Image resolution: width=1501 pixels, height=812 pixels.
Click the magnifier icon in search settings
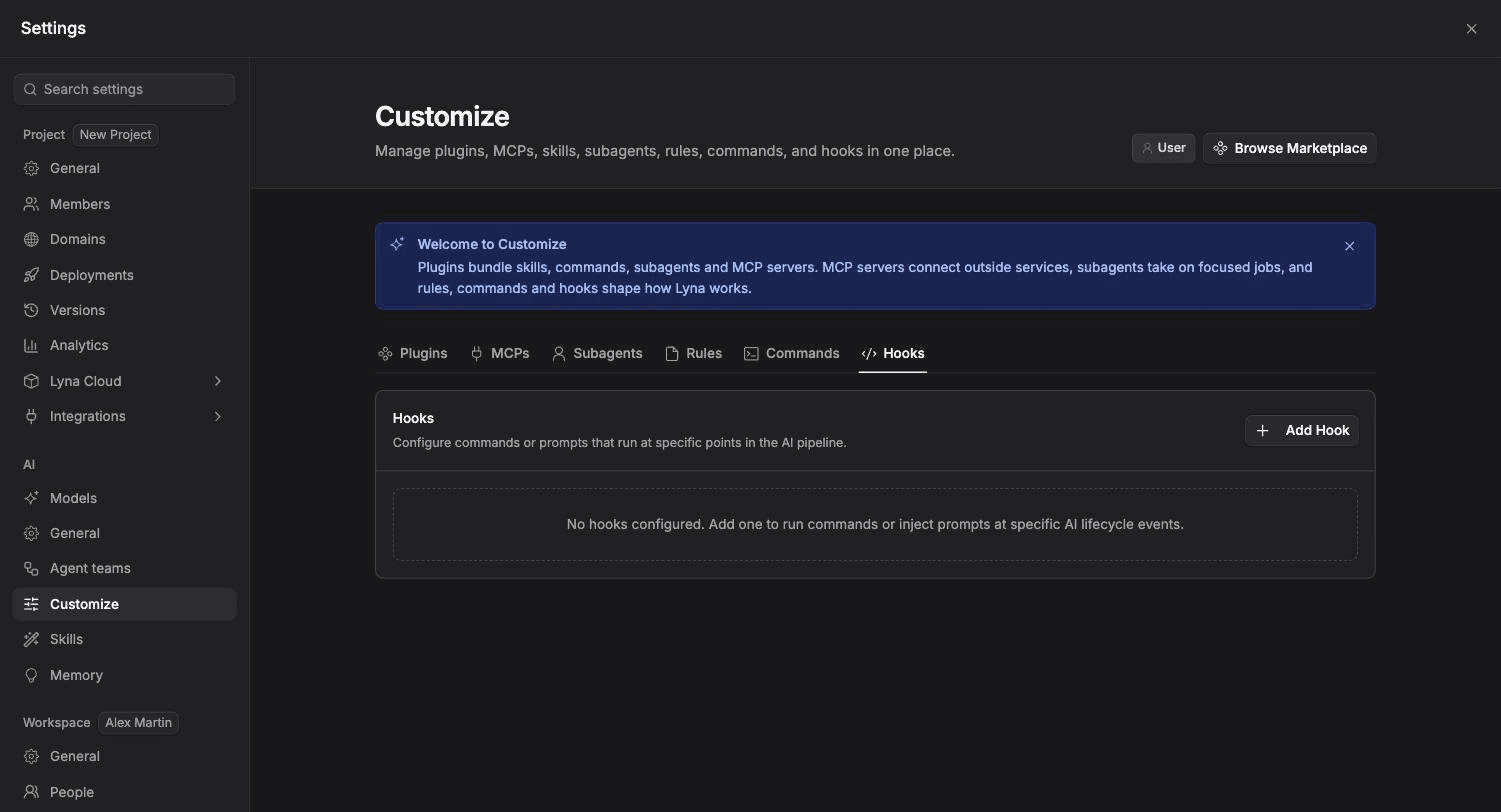30,90
